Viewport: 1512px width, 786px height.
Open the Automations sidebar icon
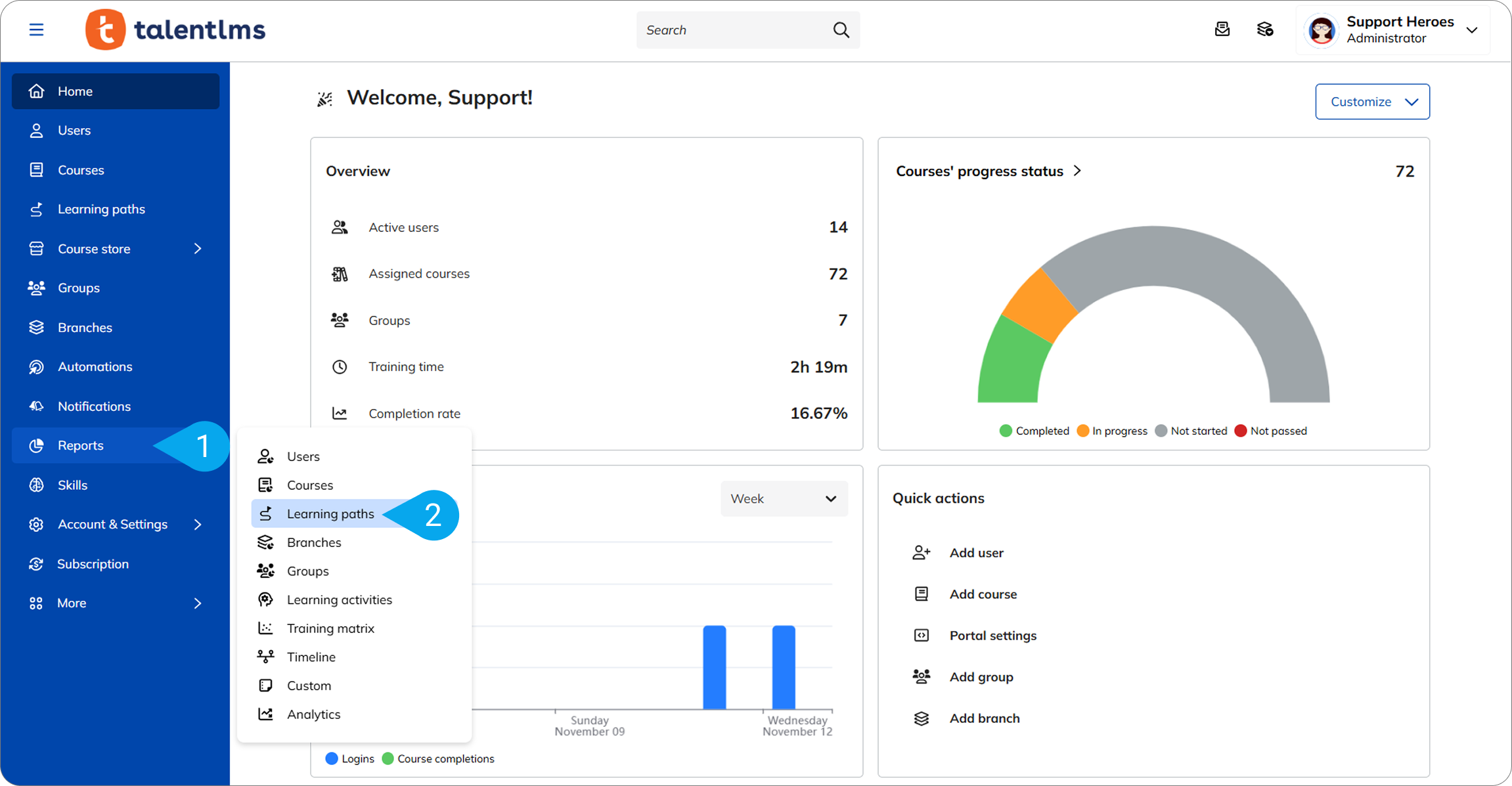click(37, 366)
